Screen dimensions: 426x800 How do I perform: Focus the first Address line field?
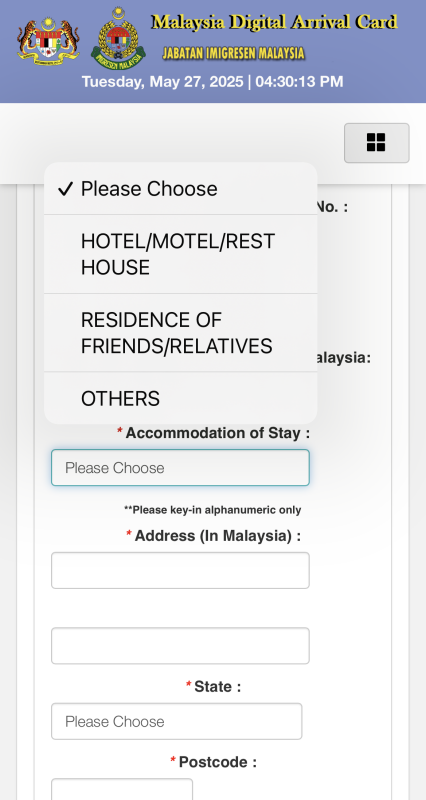pyautogui.click(x=180, y=570)
